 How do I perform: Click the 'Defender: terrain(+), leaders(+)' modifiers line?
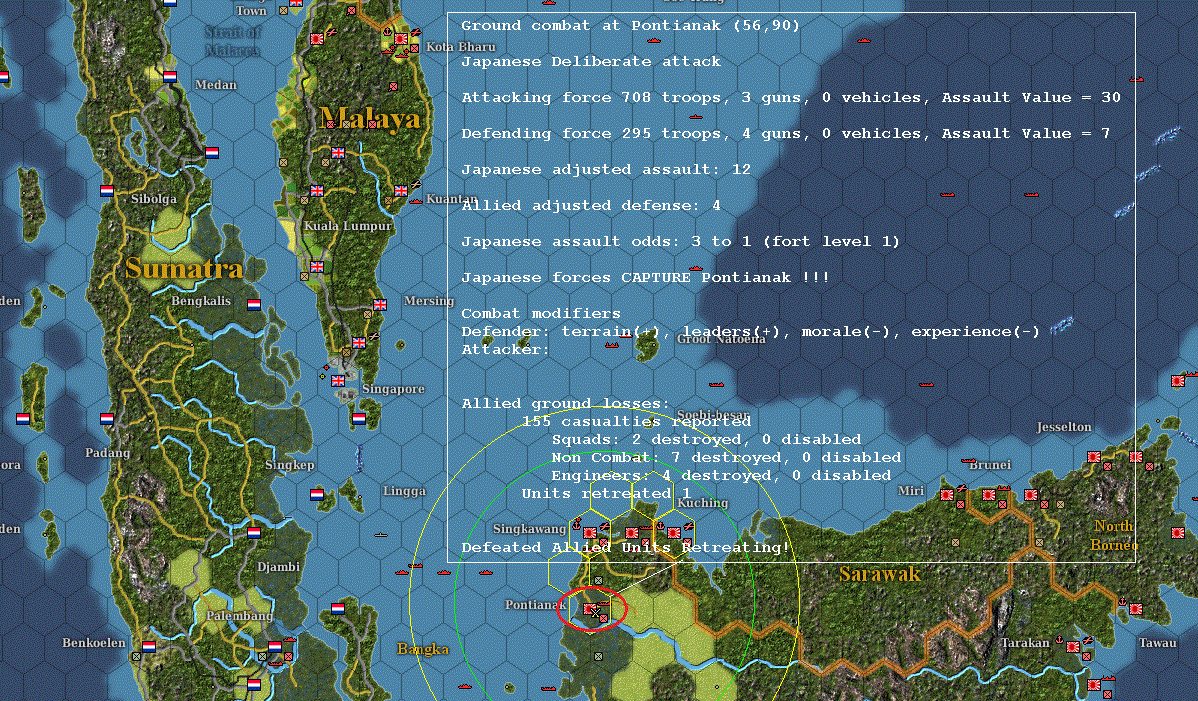(750, 331)
